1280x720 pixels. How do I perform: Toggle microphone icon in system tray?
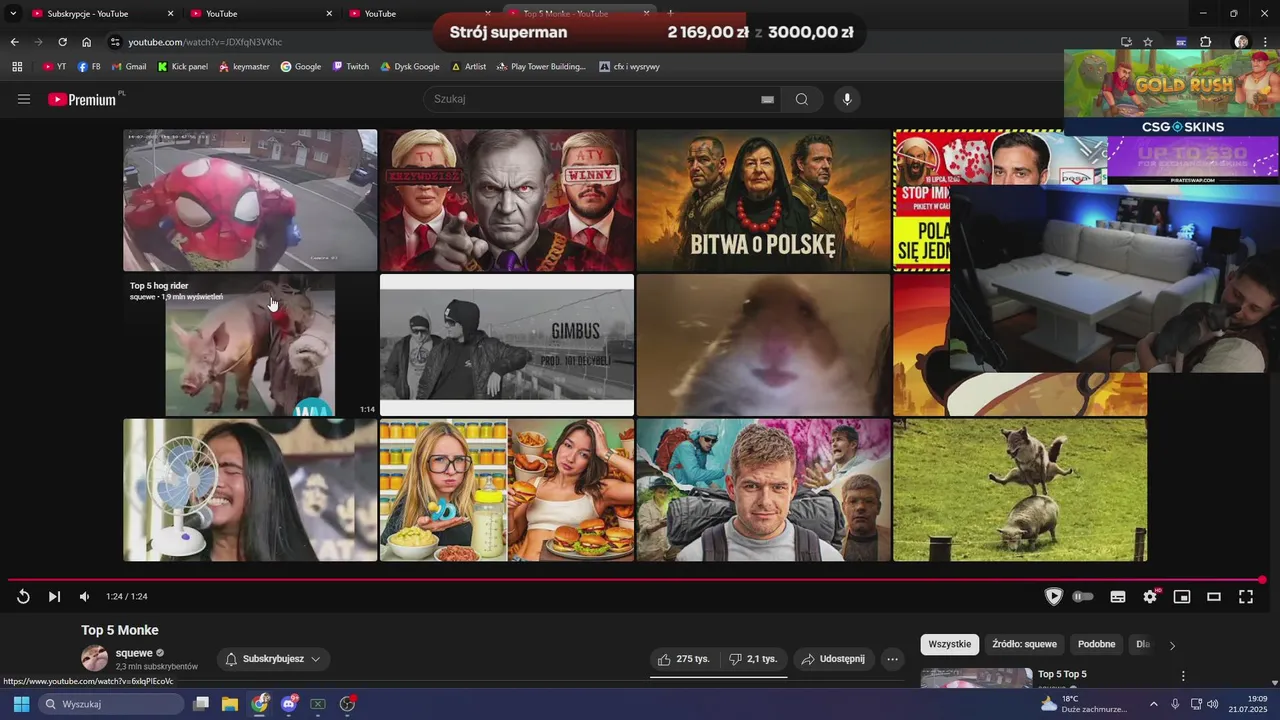click(x=1175, y=704)
